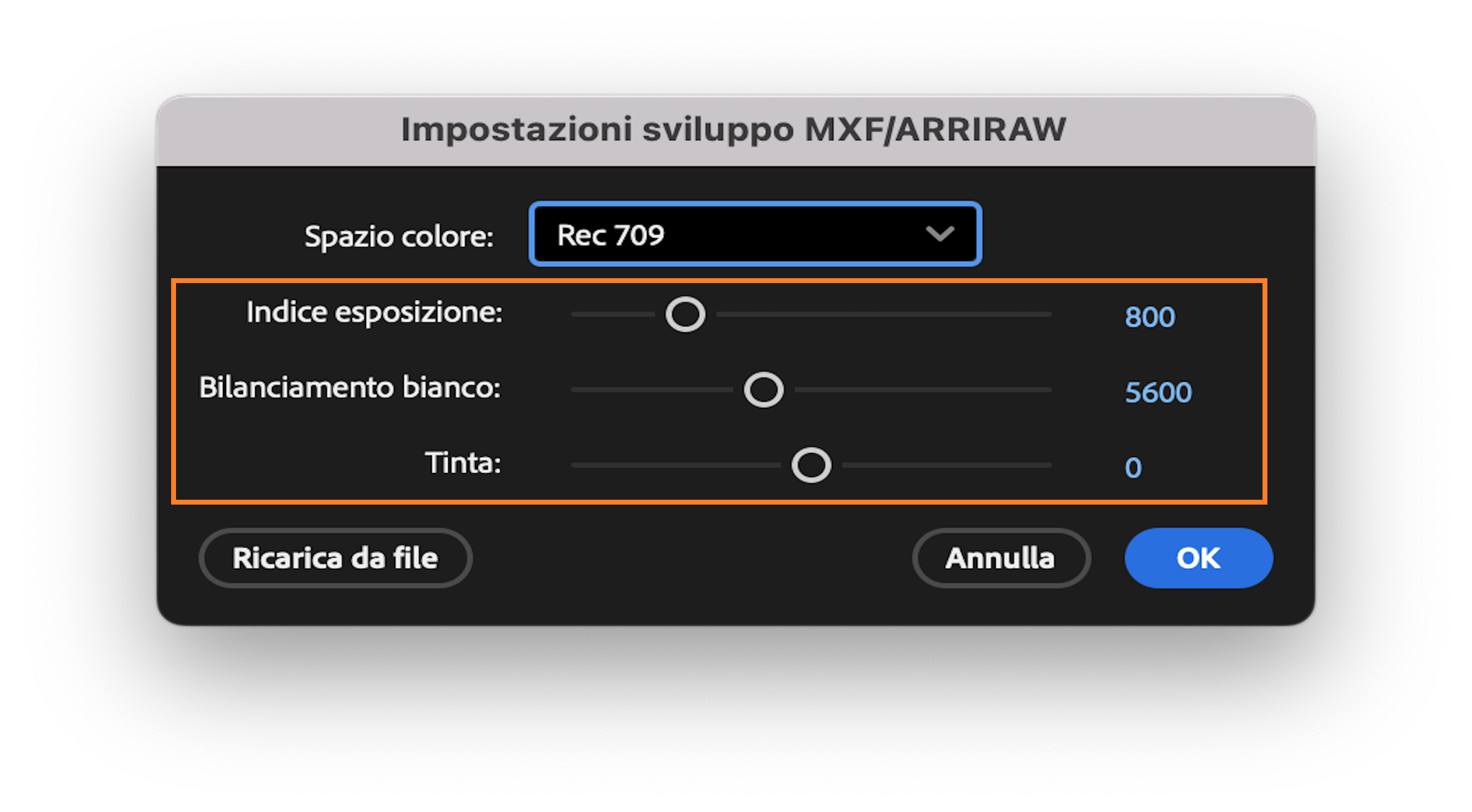Viewport: 1472px width, 812px height.
Task: Select the exposure value 800
Action: (x=1150, y=316)
